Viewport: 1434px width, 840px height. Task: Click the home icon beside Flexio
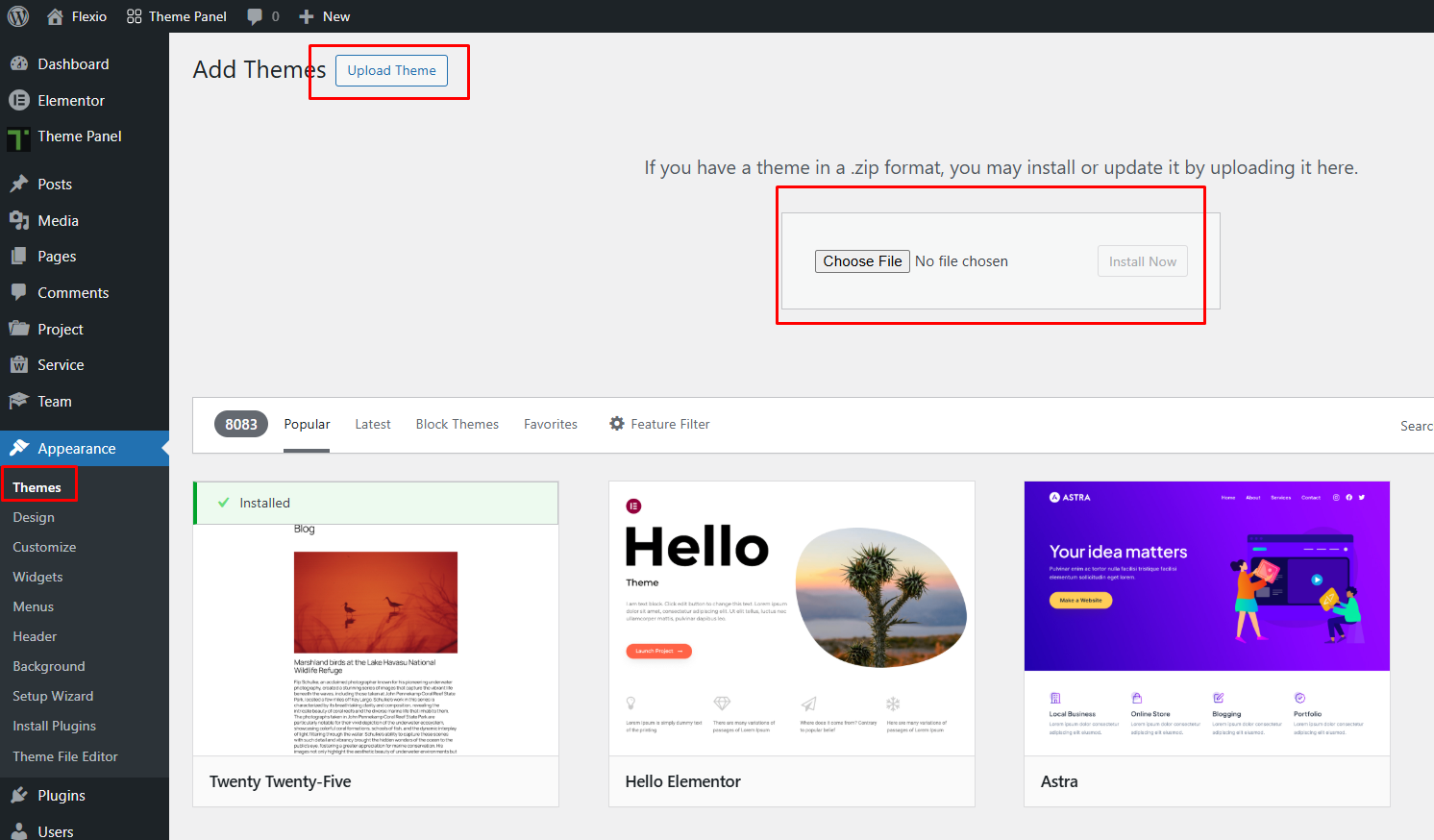[x=55, y=16]
